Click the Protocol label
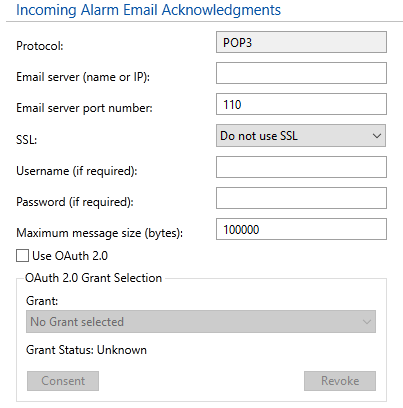 coord(40,46)
